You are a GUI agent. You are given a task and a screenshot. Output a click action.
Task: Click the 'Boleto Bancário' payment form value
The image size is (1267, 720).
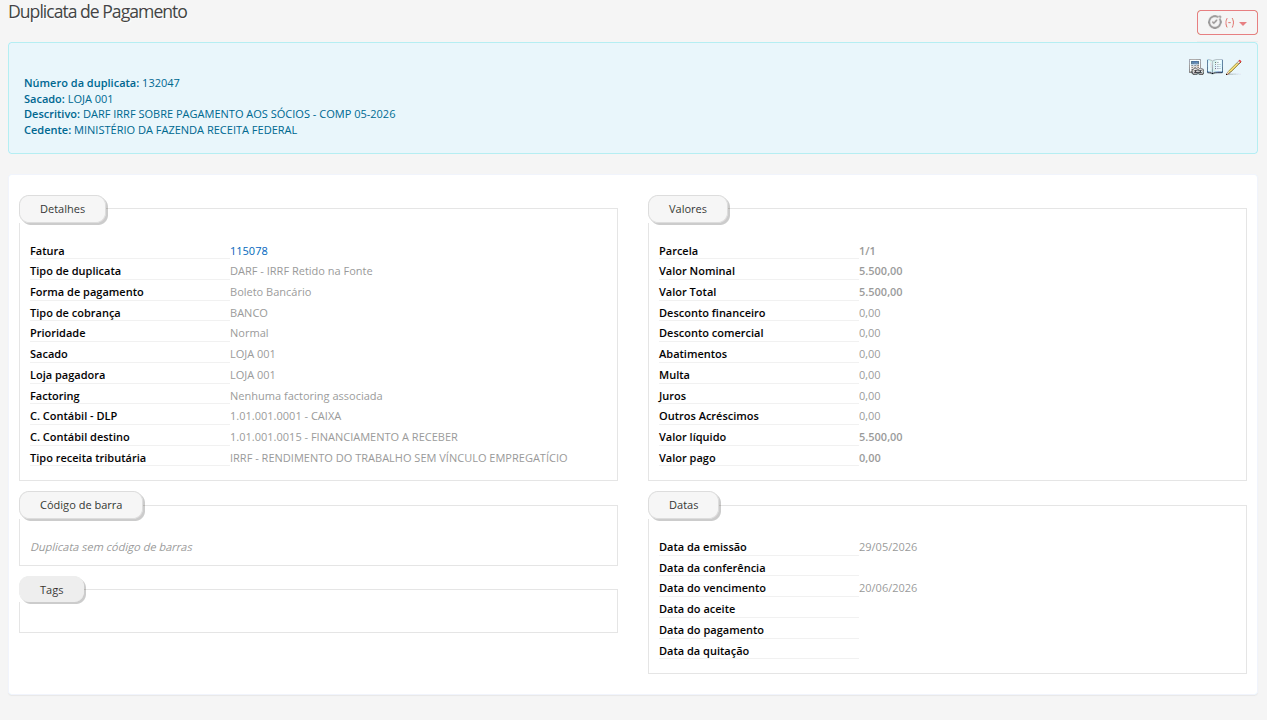tap(270, 292)
